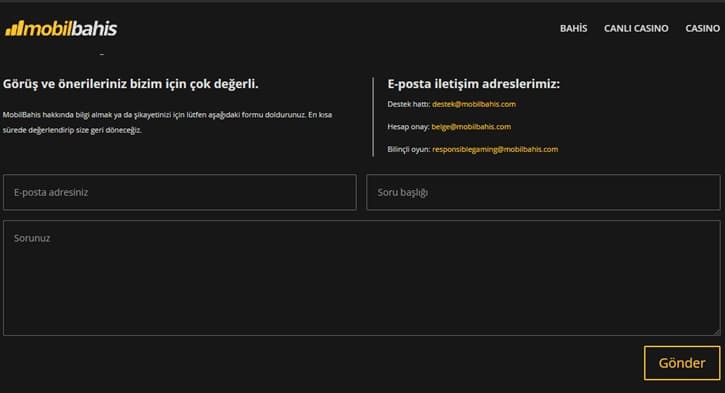Click the destek@mobilbahis.com email link

click(x=474, y=104)
